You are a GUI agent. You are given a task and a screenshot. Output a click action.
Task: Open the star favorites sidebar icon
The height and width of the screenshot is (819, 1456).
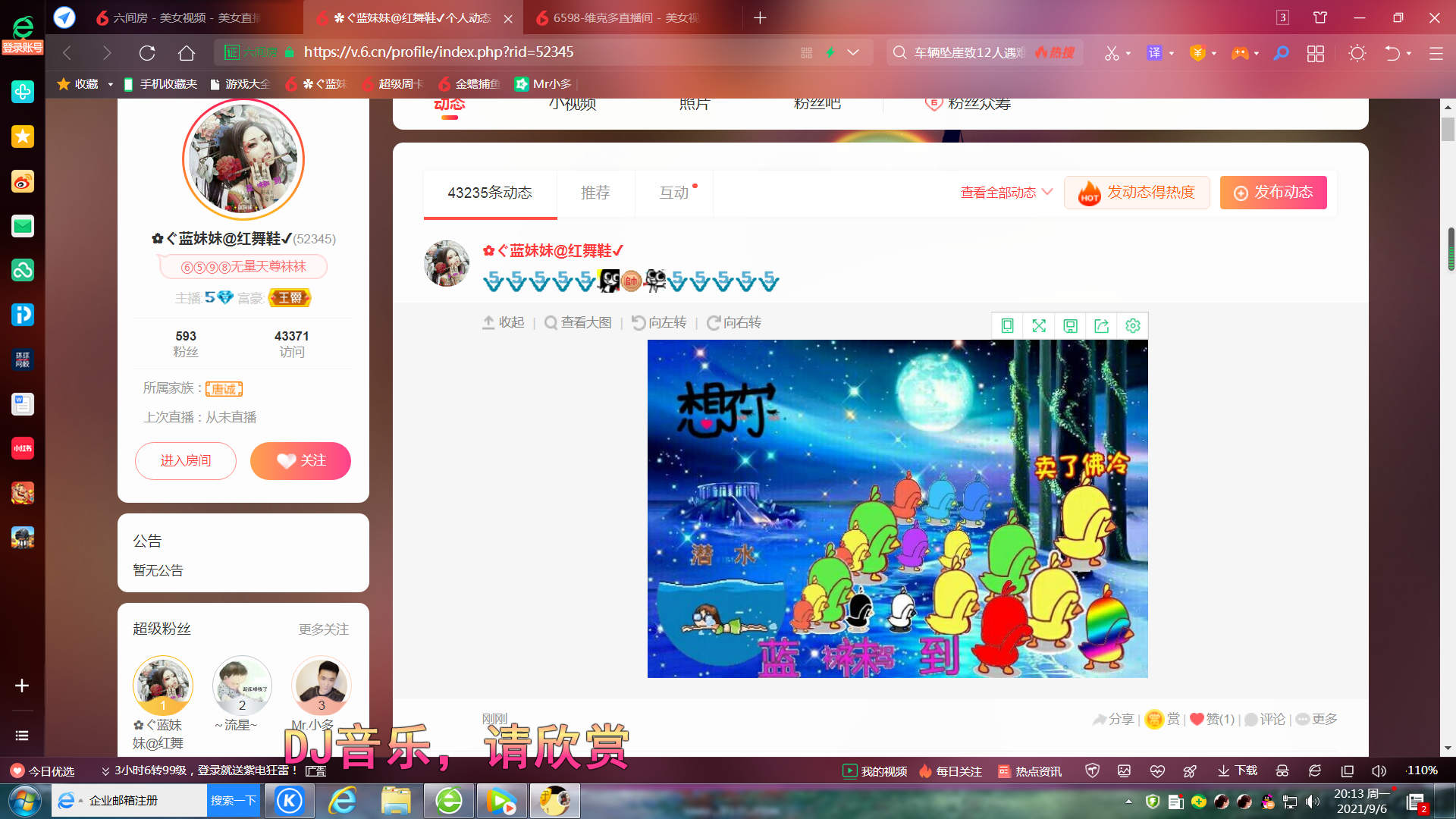pyautogui.click(x=23, y=136)
